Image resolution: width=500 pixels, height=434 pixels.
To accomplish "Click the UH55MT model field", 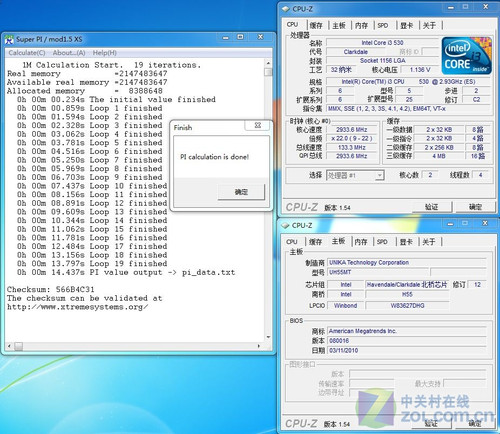I will [x=378, y=272].
